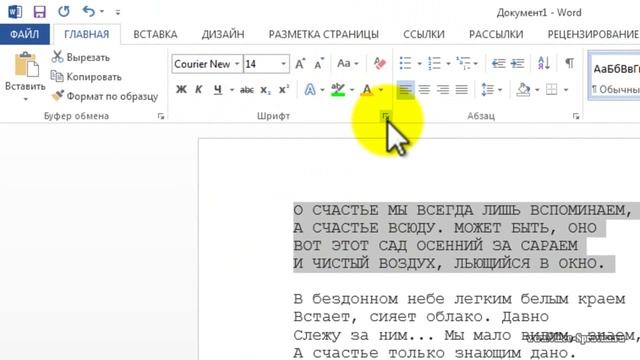The image size is (640, 360).
Task: Open font color dropdown arrow
Action: coord(381,90)
